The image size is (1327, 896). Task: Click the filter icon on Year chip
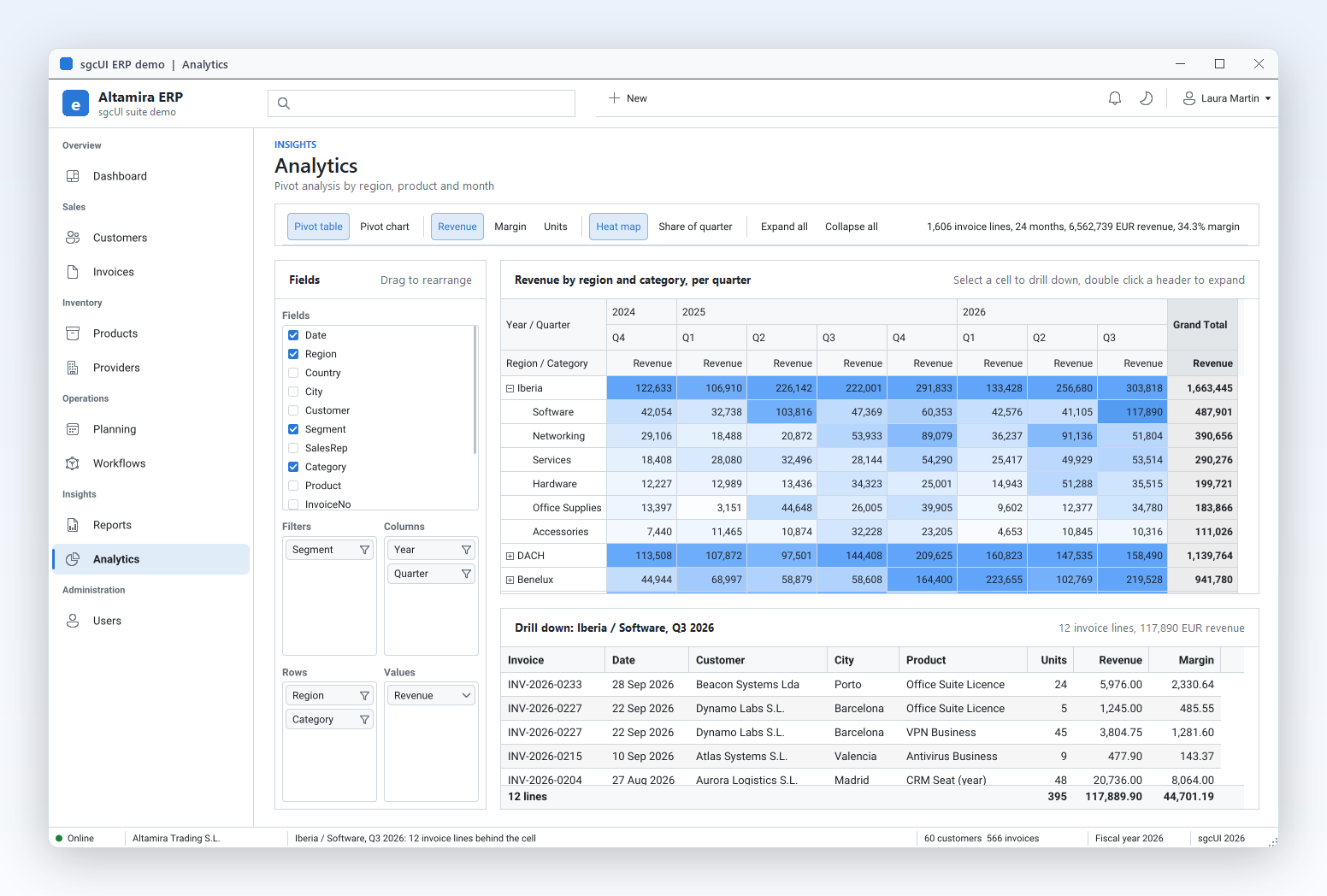(x=466, y=550)
